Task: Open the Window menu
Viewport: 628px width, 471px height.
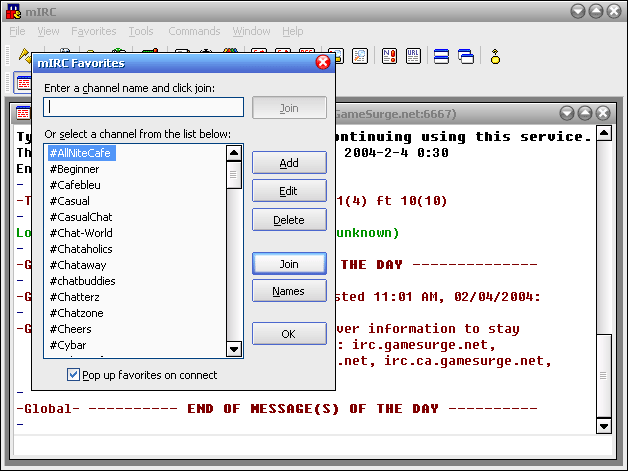Action: coord(252,31)
